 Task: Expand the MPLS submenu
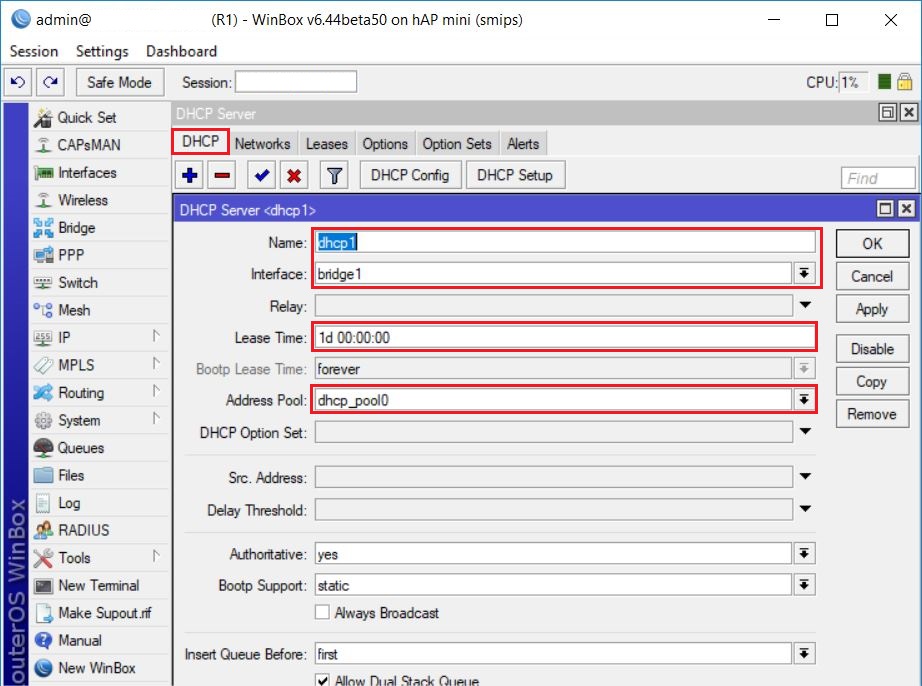click(x=155, y=363)
